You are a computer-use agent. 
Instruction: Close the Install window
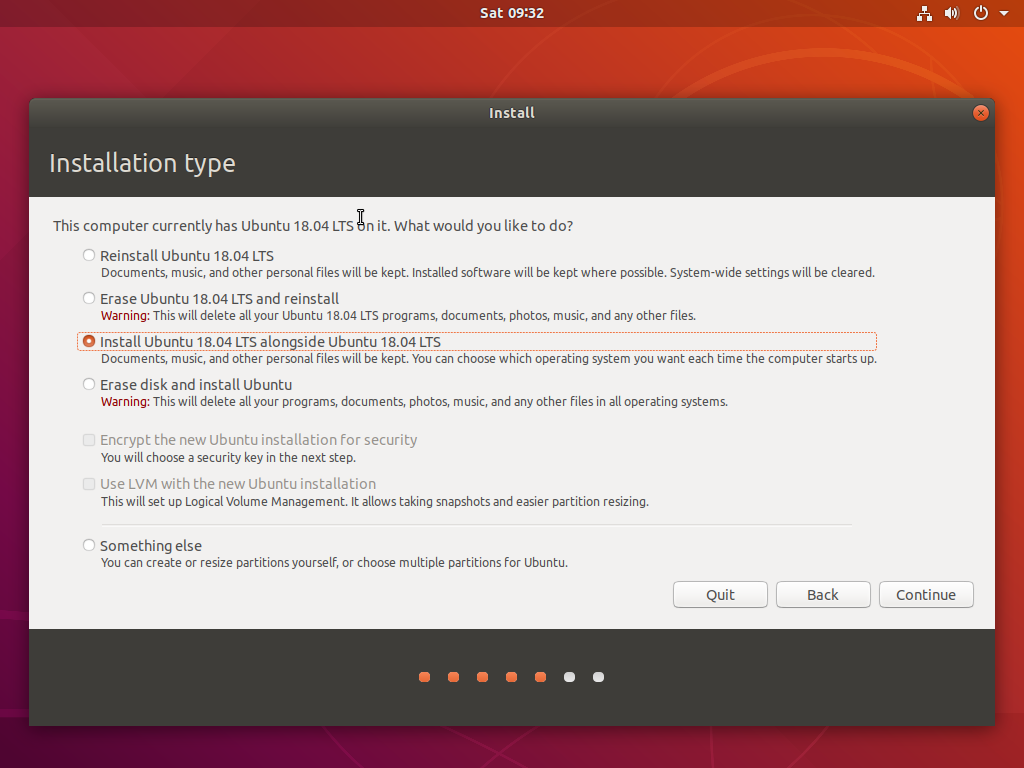click(x=980, y=113)
